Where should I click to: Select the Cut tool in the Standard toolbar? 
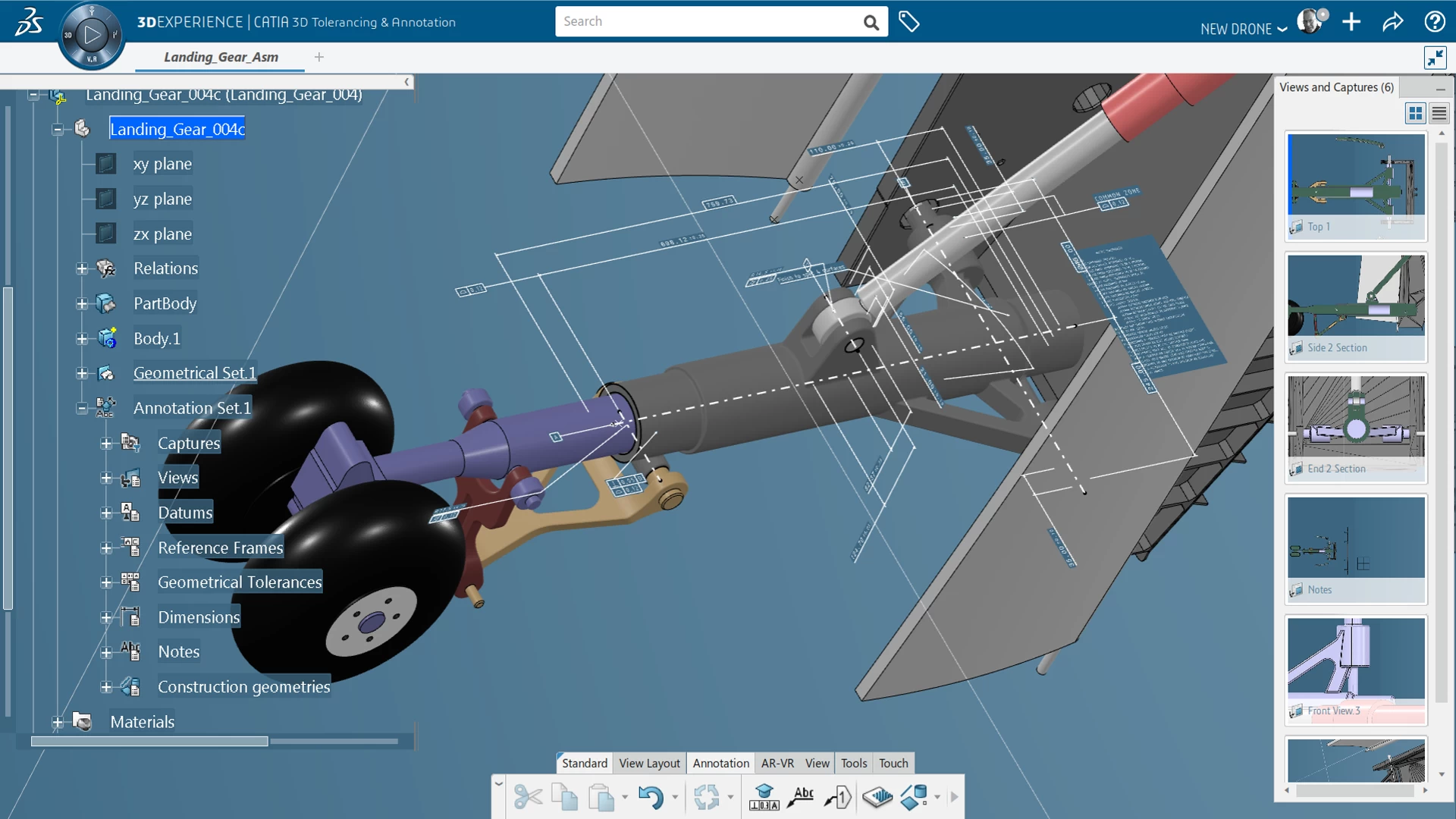[x=529, y=797]
